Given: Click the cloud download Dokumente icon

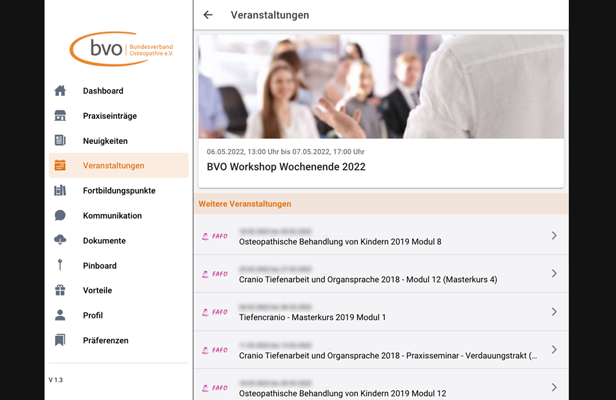Looking at the screenshot, I should (x=60, y=240).
